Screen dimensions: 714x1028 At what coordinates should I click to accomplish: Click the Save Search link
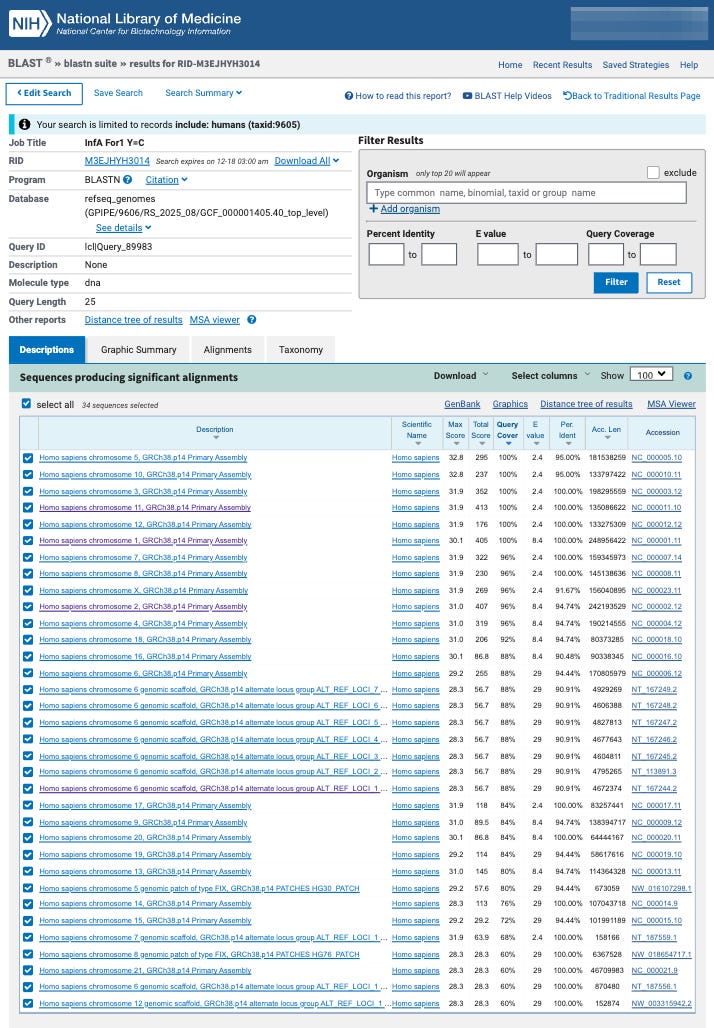pos(118,93)
